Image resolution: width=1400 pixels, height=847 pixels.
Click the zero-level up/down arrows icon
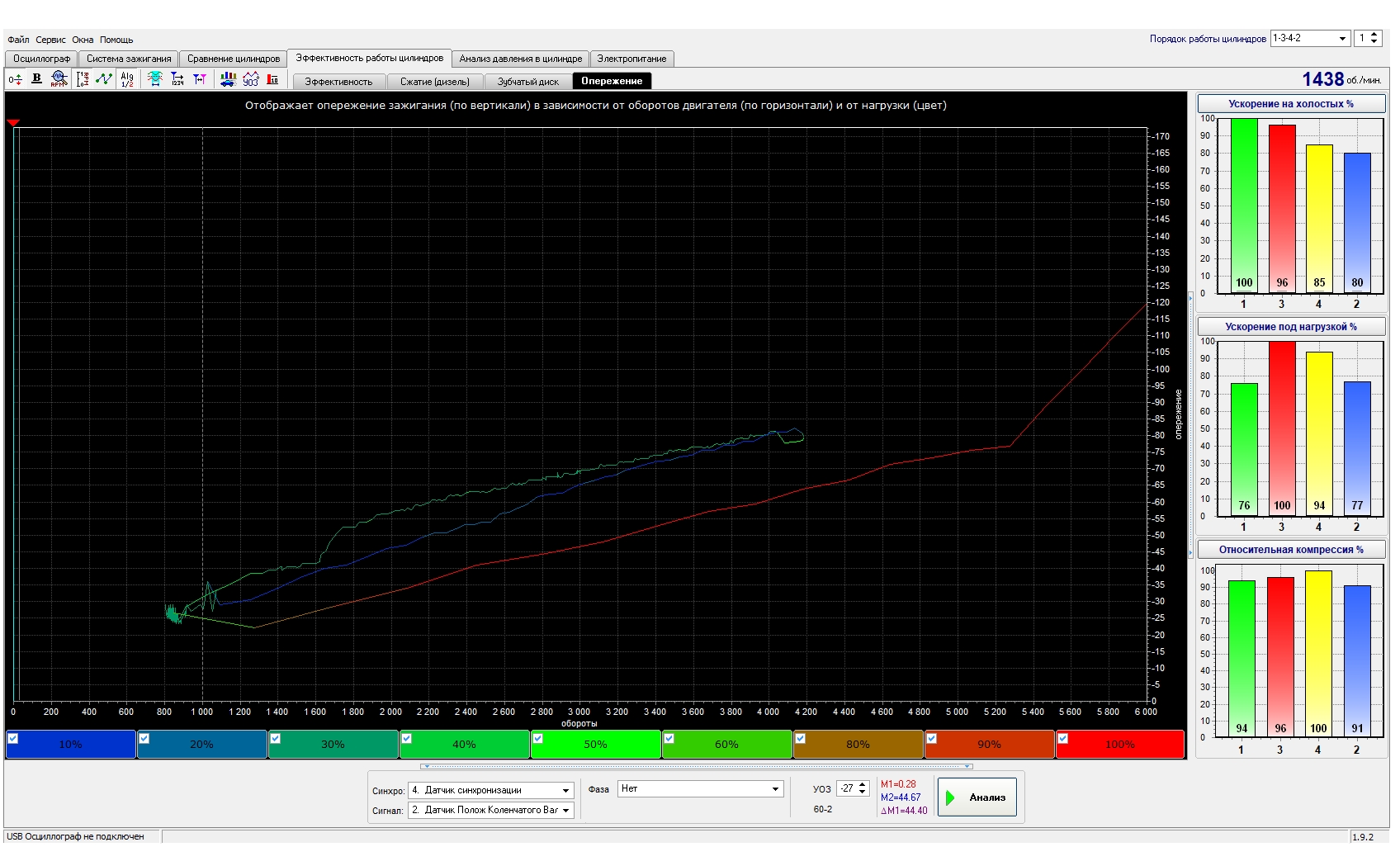pyautogui.click(x=15, y=79)
